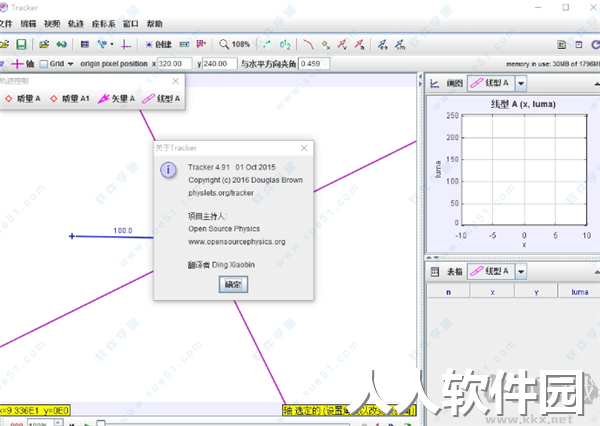
Task: Click the n column header
Action: 448,292
